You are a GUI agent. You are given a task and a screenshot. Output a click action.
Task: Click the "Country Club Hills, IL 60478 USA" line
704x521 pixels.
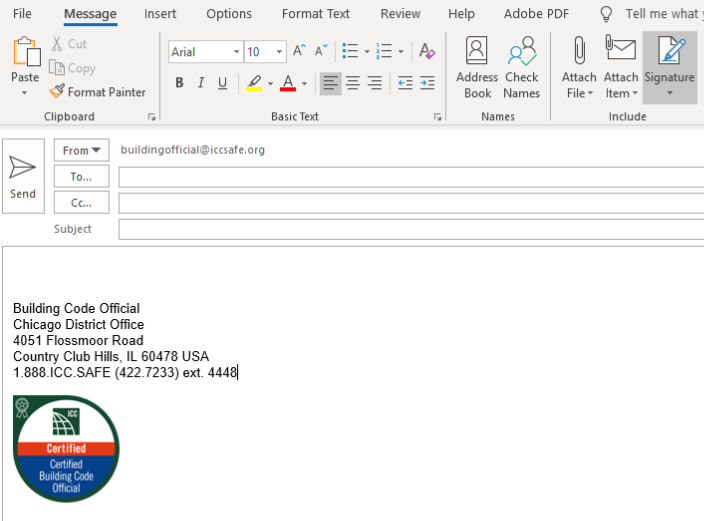coord(111,357)
